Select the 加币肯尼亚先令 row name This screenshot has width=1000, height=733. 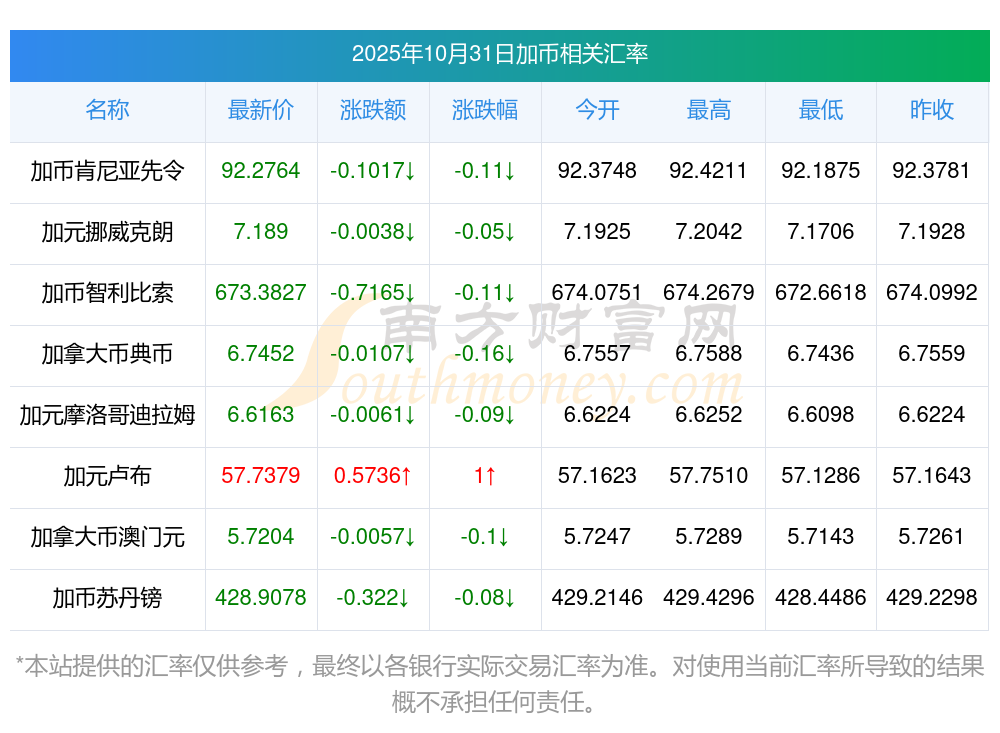click(107, 171)
